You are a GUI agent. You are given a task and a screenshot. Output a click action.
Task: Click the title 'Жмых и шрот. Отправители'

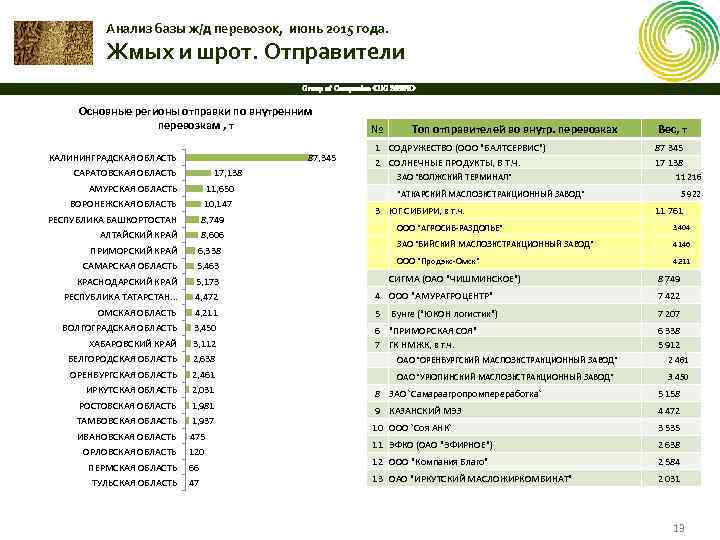pyautogui.click(x=256, y=52)
